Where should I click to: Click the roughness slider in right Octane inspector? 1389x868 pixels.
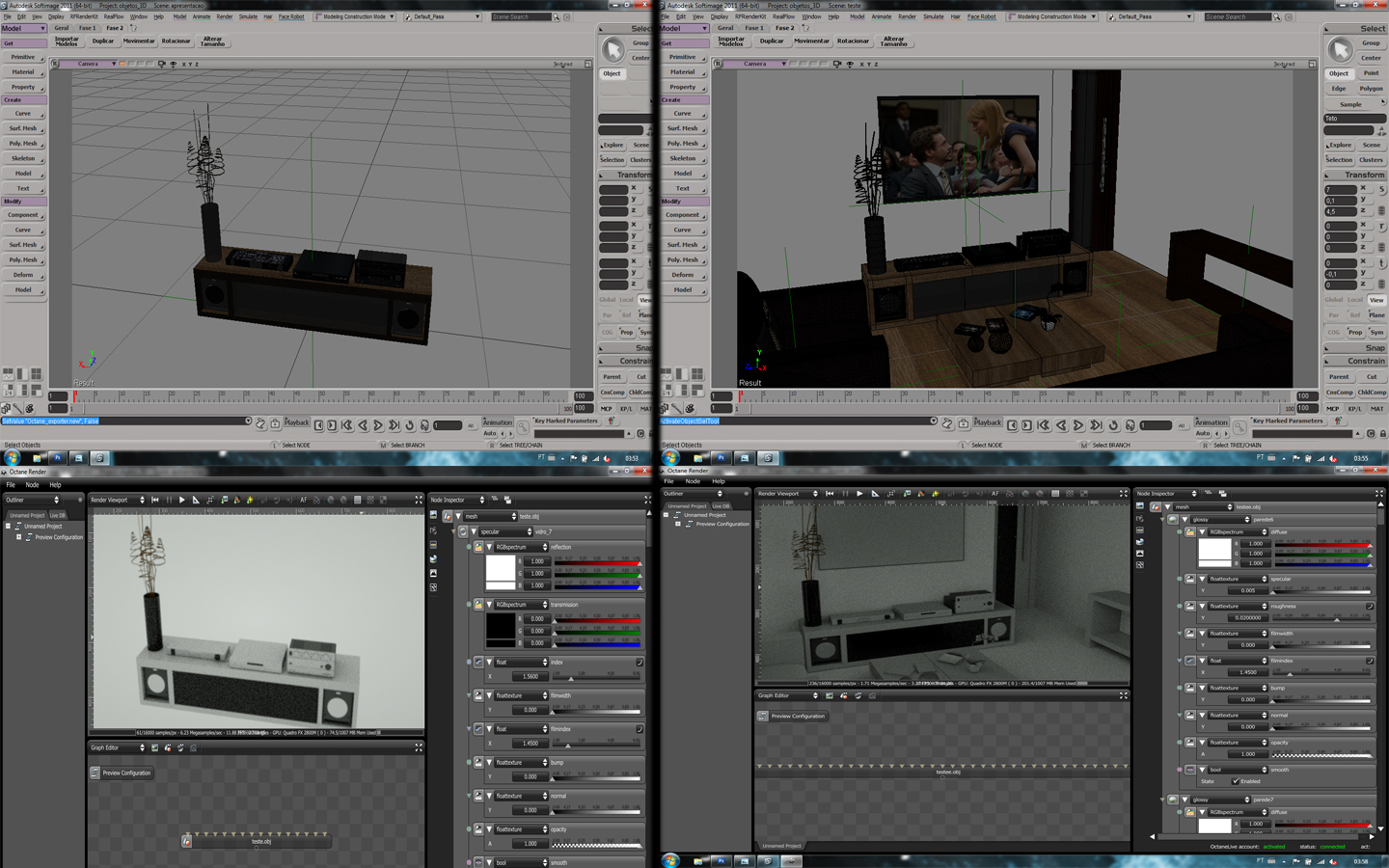click(1323, 617)
